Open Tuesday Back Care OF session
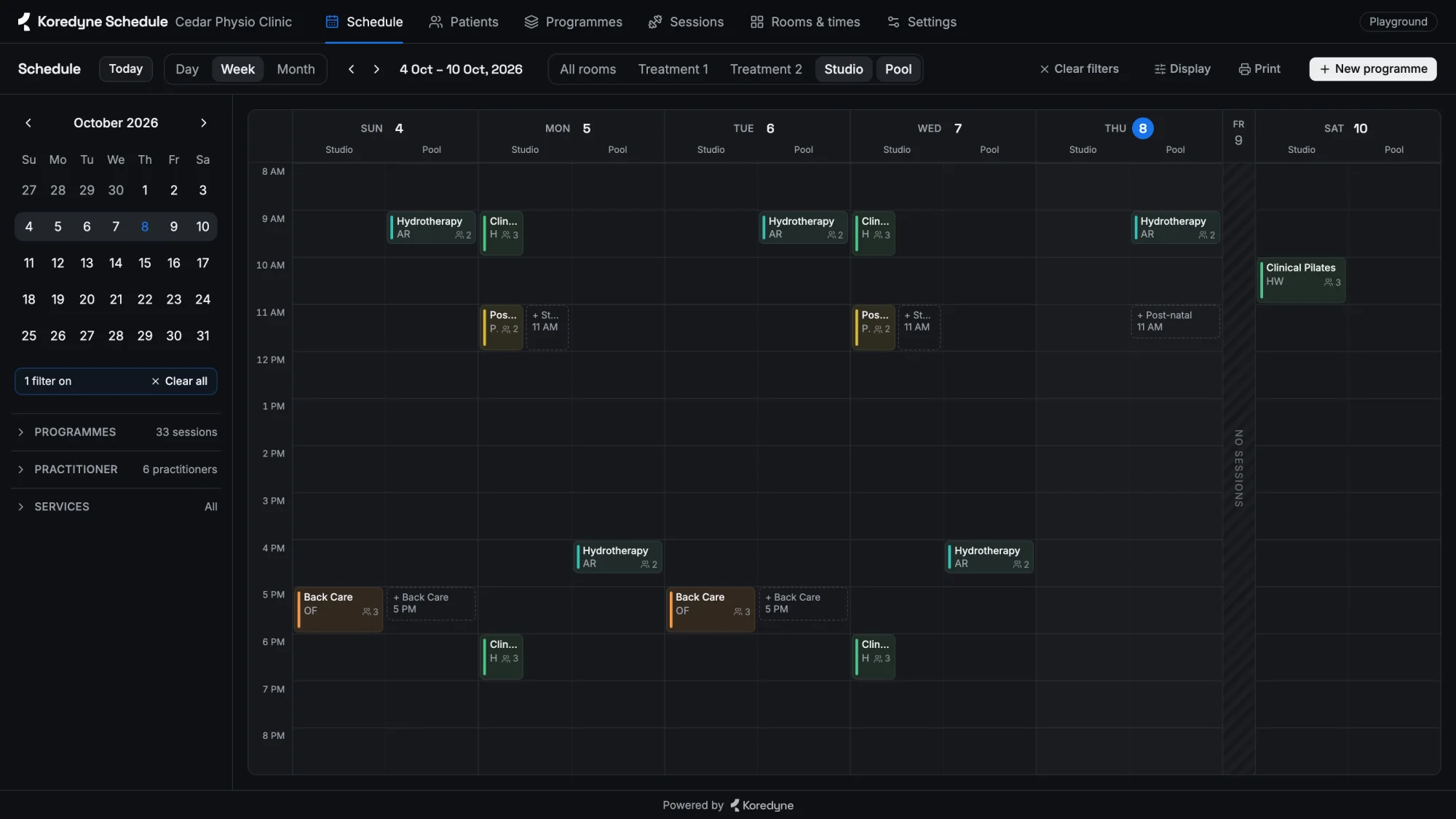1456x819 pixels. click(711, 609)
